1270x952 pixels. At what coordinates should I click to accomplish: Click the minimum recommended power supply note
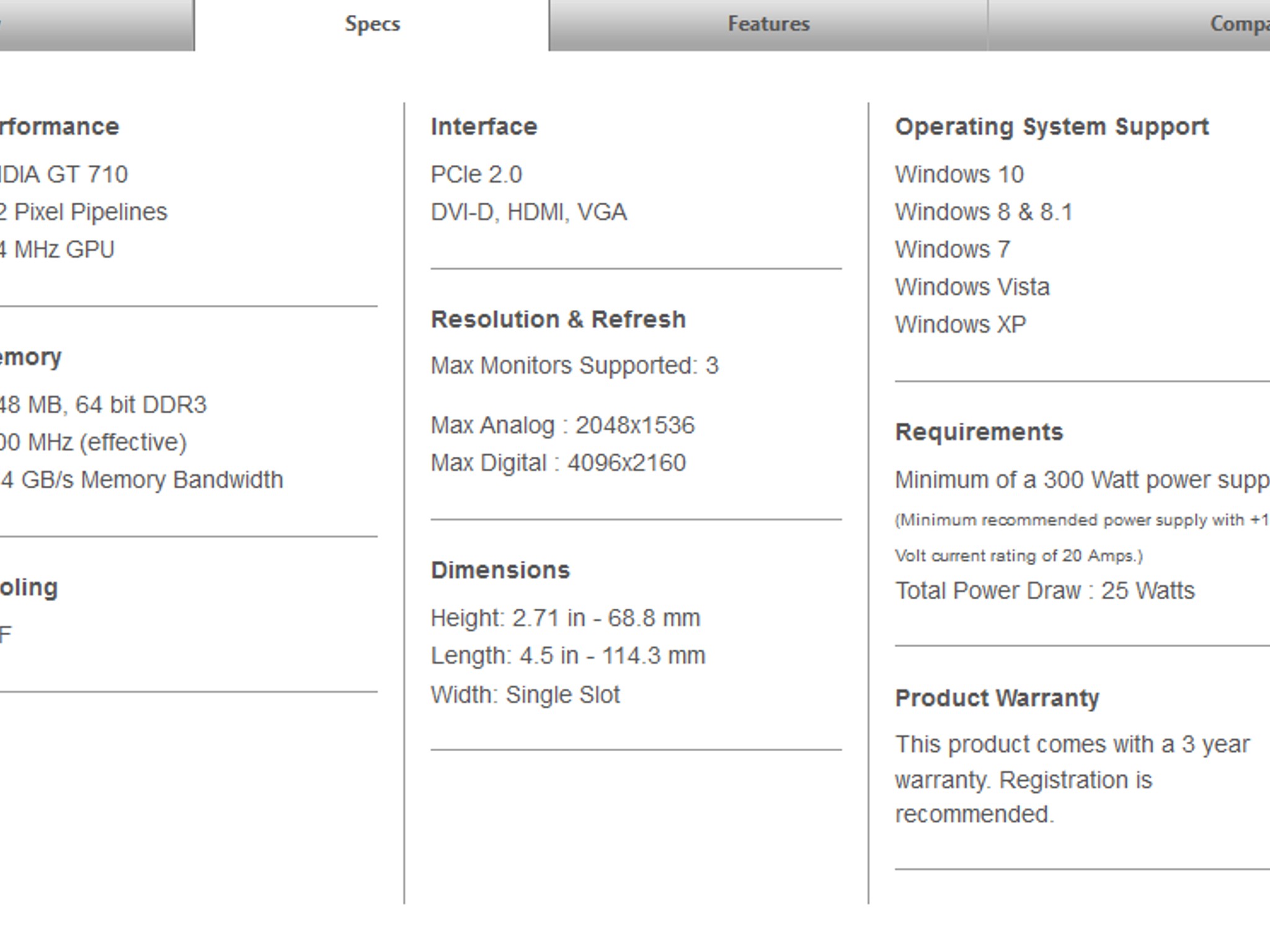(1083, 520)
